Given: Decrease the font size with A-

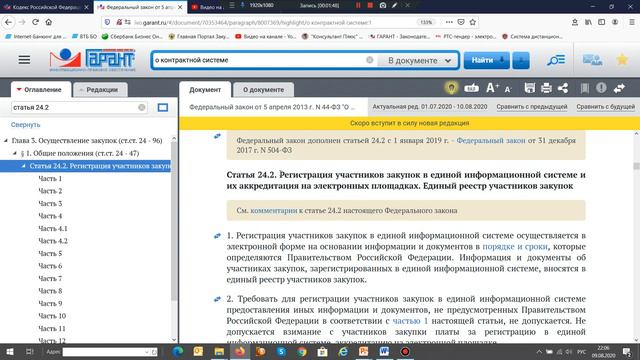Looking at the screenshot, I should coord(508,89).
